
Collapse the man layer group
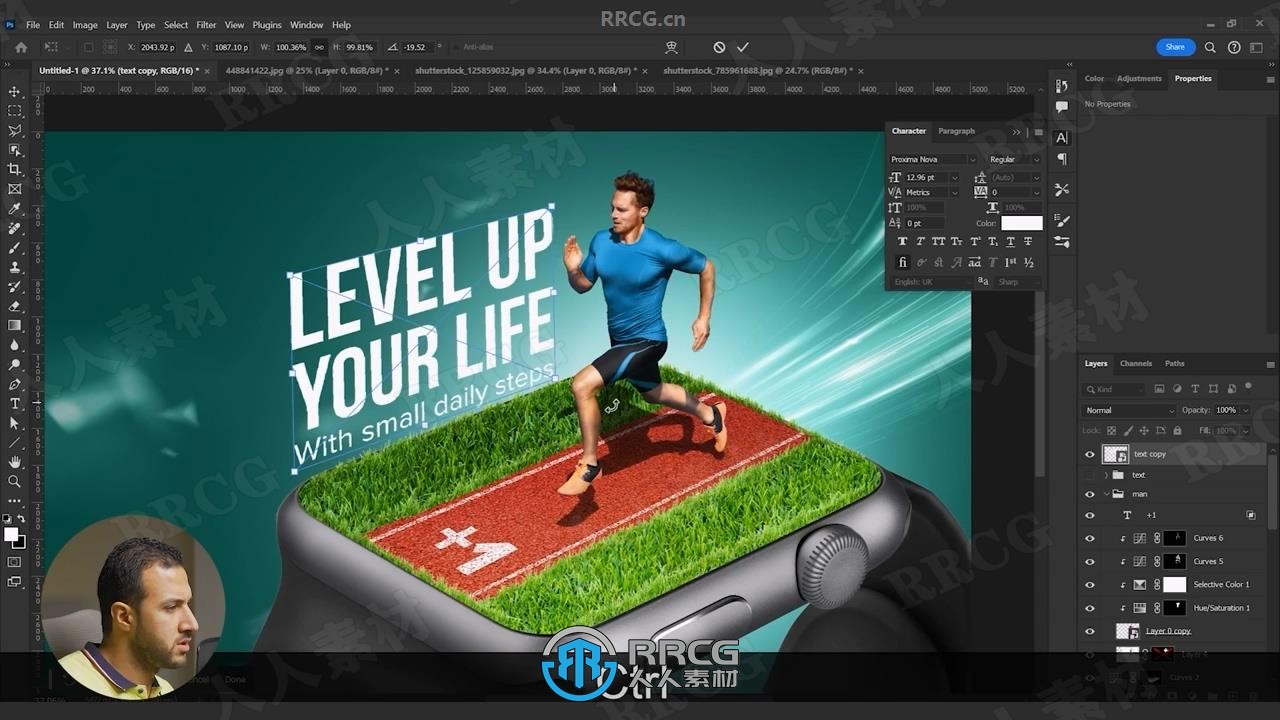[1106, 494]
